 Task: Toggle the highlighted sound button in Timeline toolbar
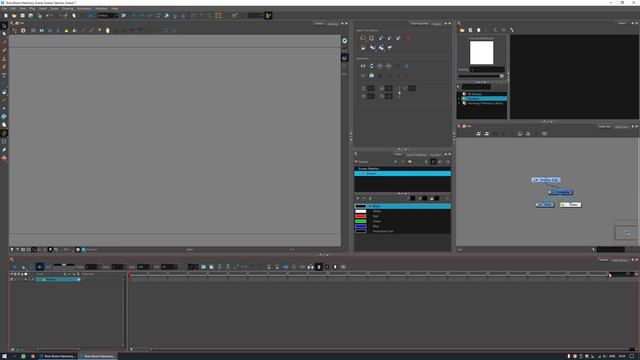pyautogui.click(x=40, y=267)
